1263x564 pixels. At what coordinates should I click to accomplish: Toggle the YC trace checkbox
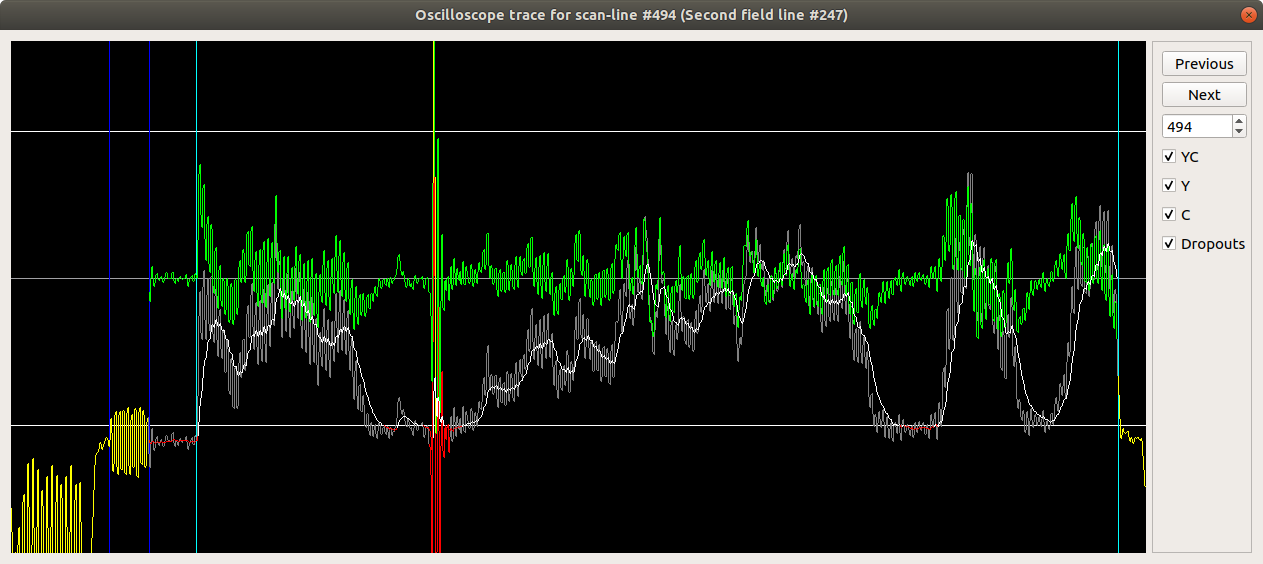tap(1169, 157)
